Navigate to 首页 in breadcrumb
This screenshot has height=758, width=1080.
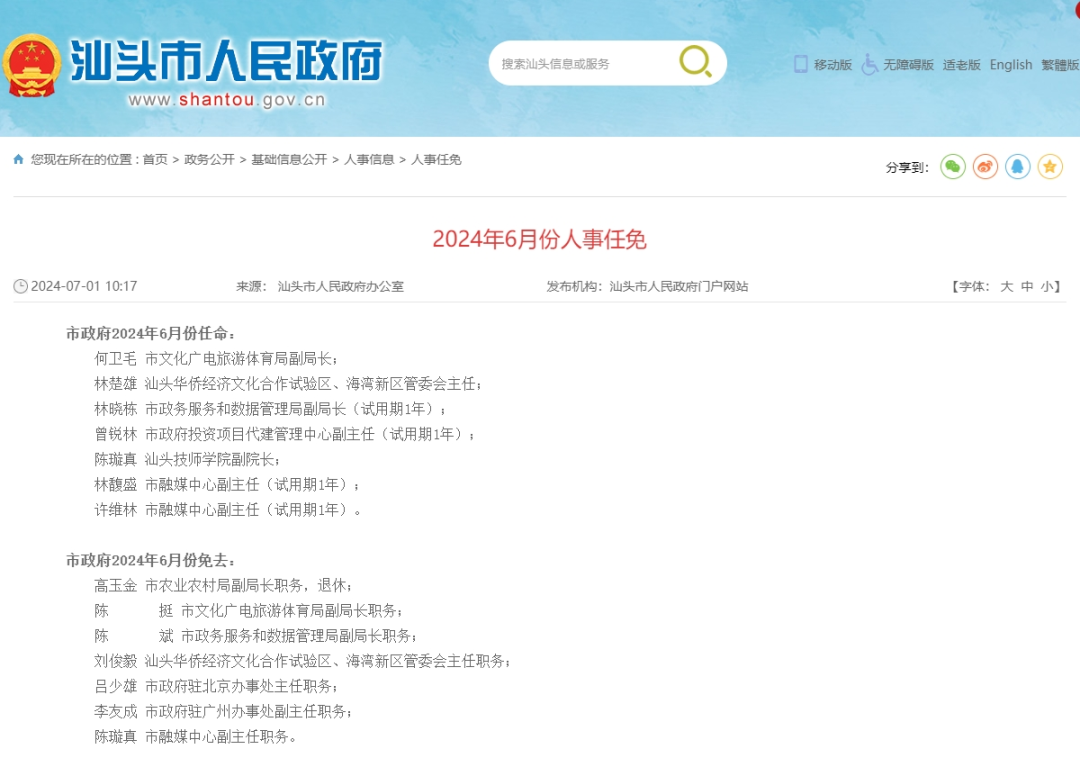[155, 160]
